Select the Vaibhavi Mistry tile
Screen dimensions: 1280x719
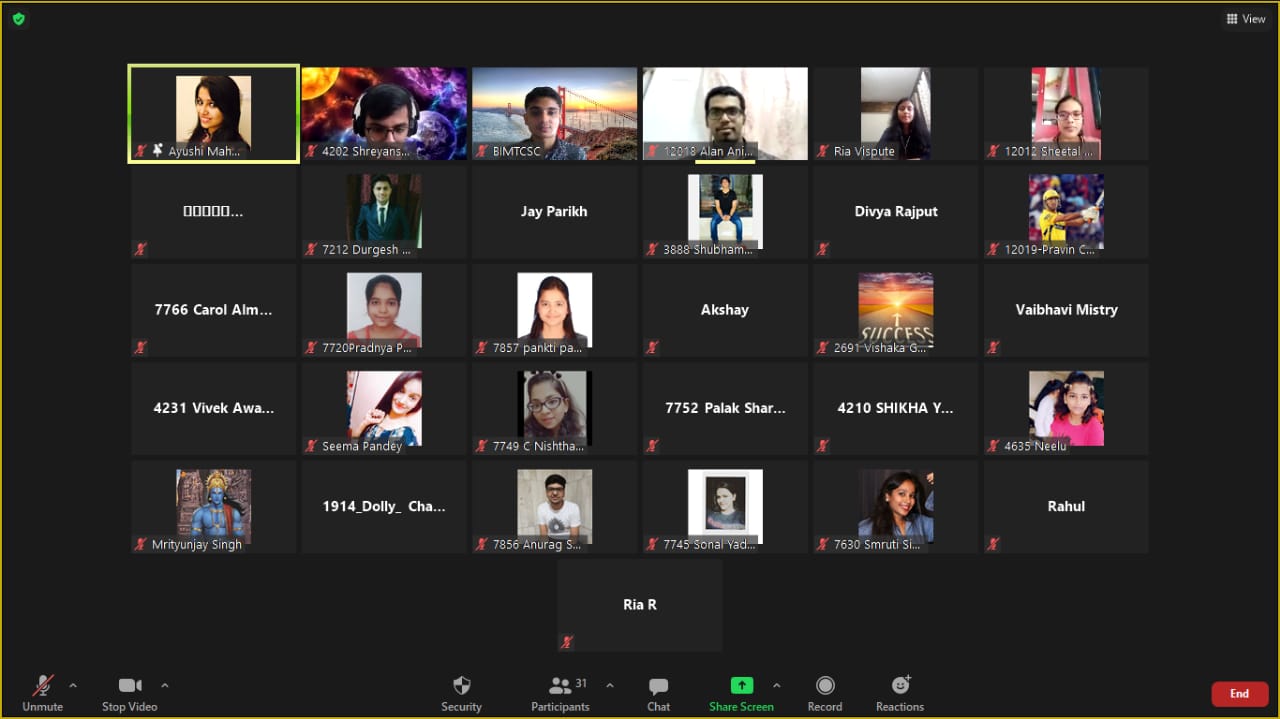(1066, 310)
